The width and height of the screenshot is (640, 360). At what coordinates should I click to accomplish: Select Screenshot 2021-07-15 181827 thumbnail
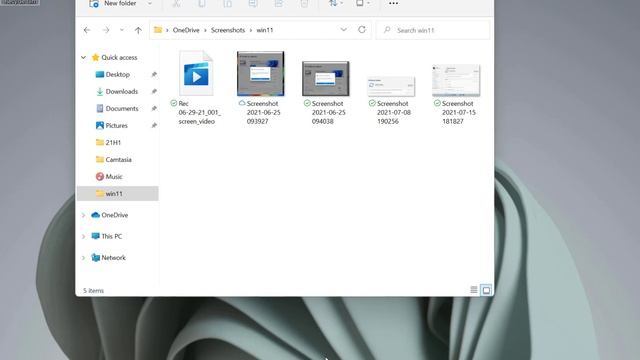click(x=456, y=80)
